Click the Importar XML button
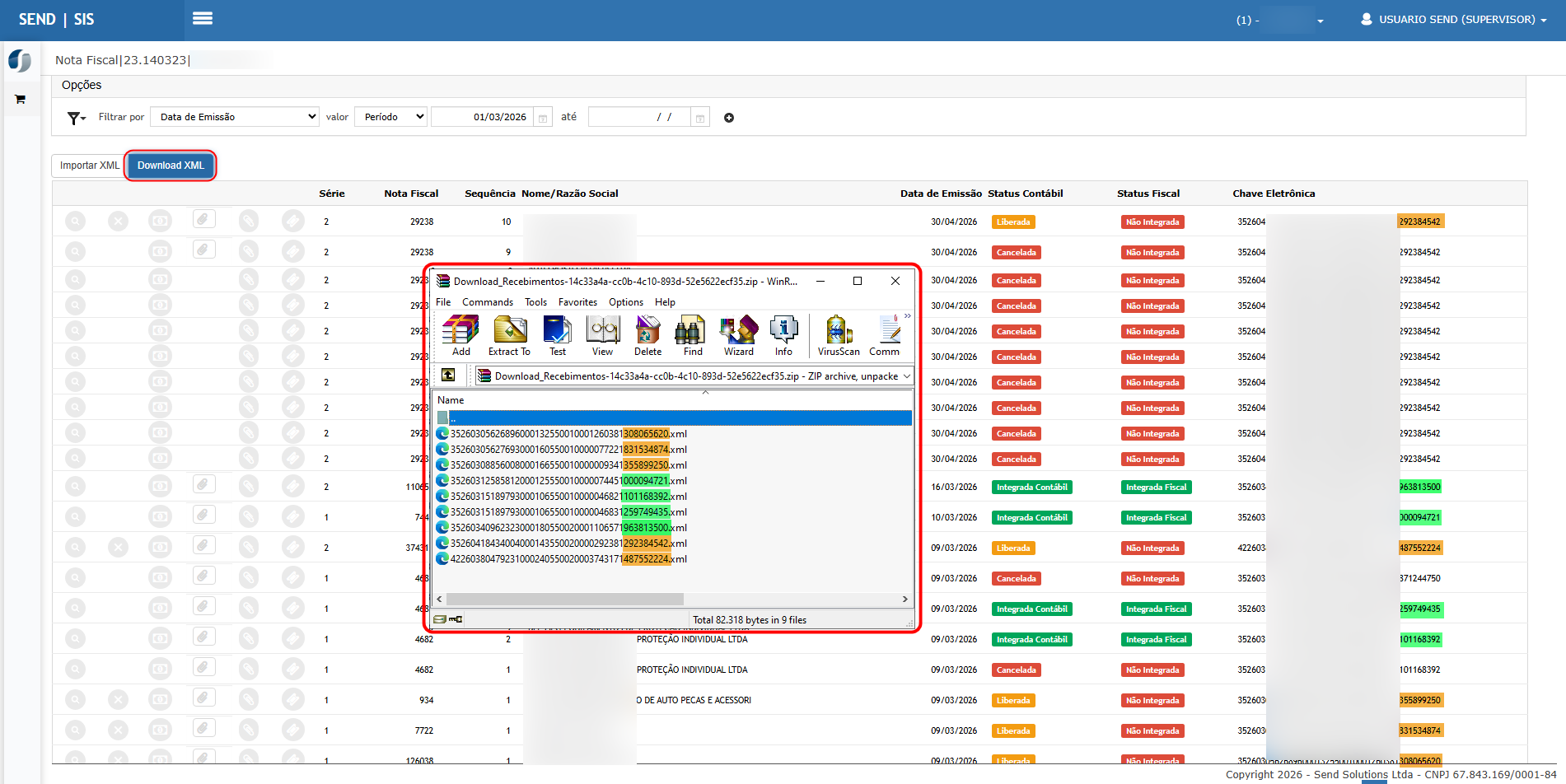1566x784 pixels. click(89, 166)
